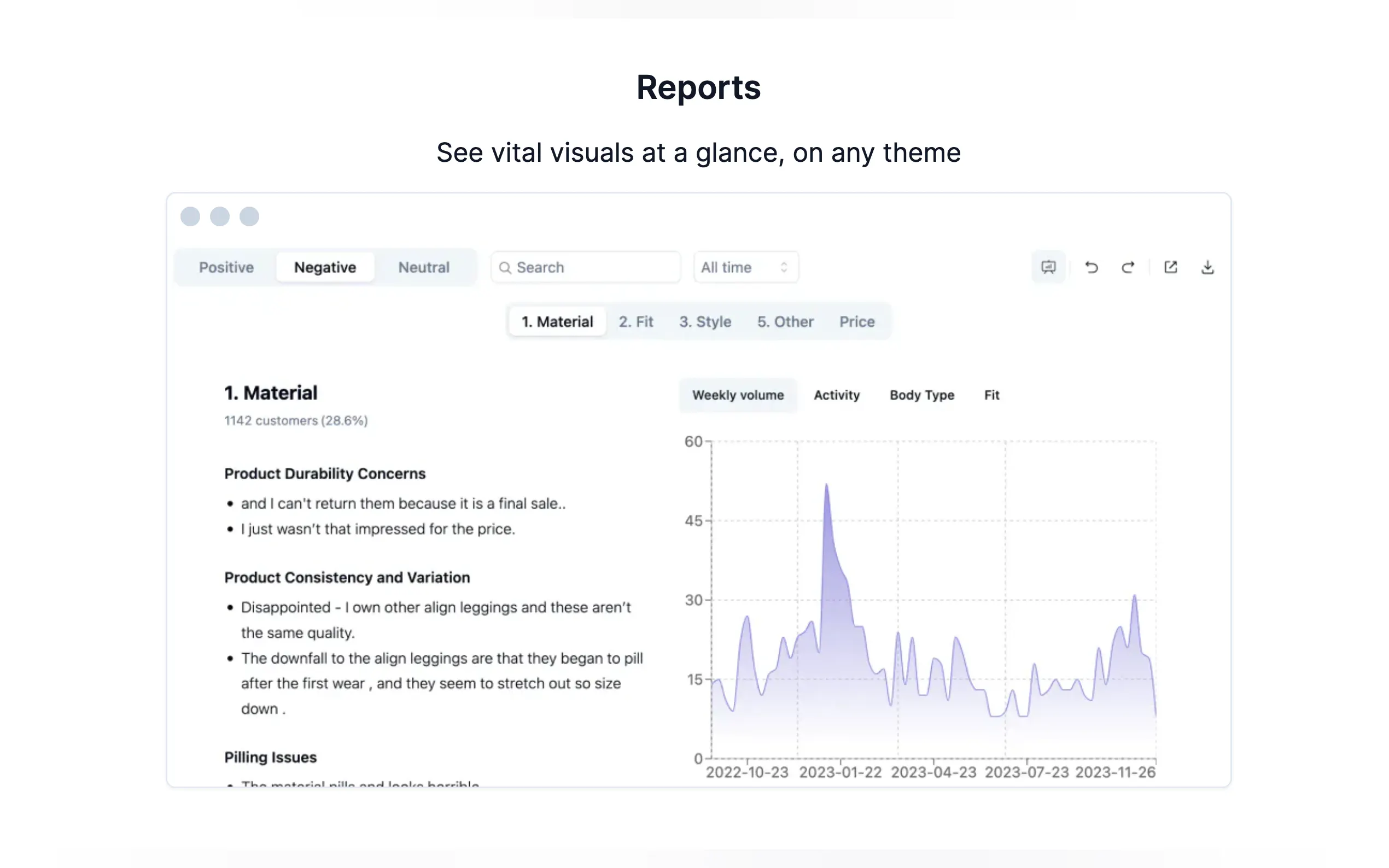Click the first gray window dot
Image resolution: width=1389 pixels, height=868 pixels.
point(190,216)
